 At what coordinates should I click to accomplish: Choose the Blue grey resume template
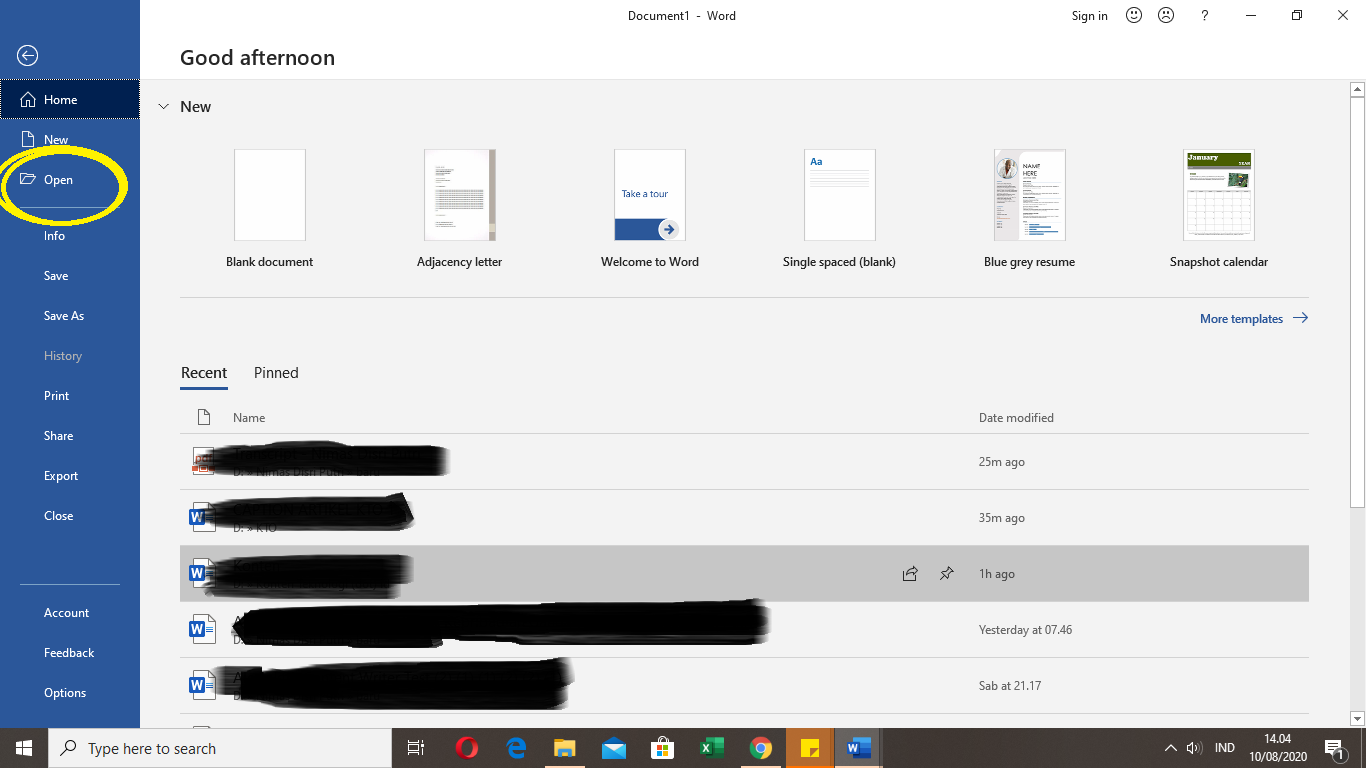point(1029,196)
